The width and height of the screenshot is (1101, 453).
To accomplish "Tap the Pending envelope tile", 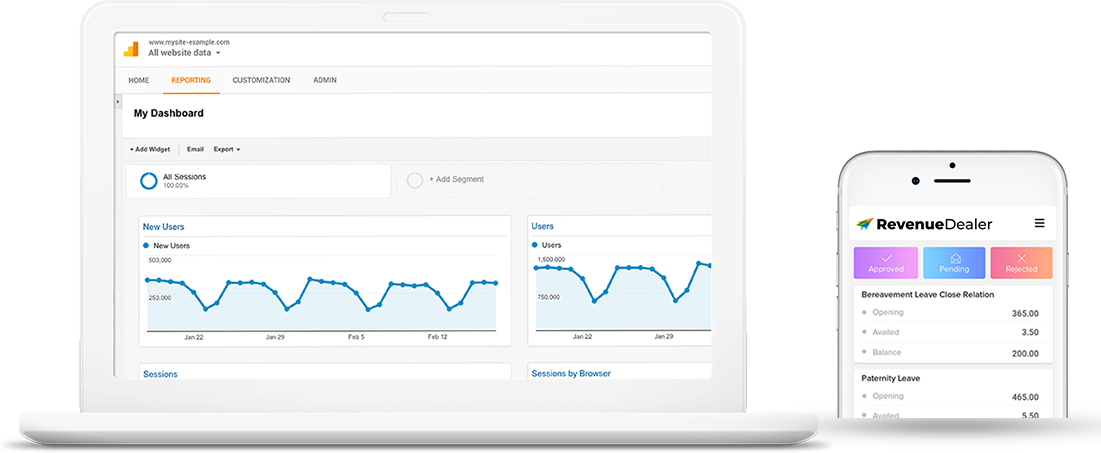I will coord(954,262).
